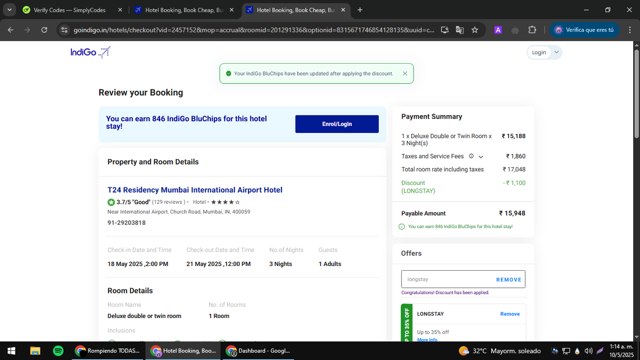Click the Verifica que eres tú profile button

click(584, 30)
